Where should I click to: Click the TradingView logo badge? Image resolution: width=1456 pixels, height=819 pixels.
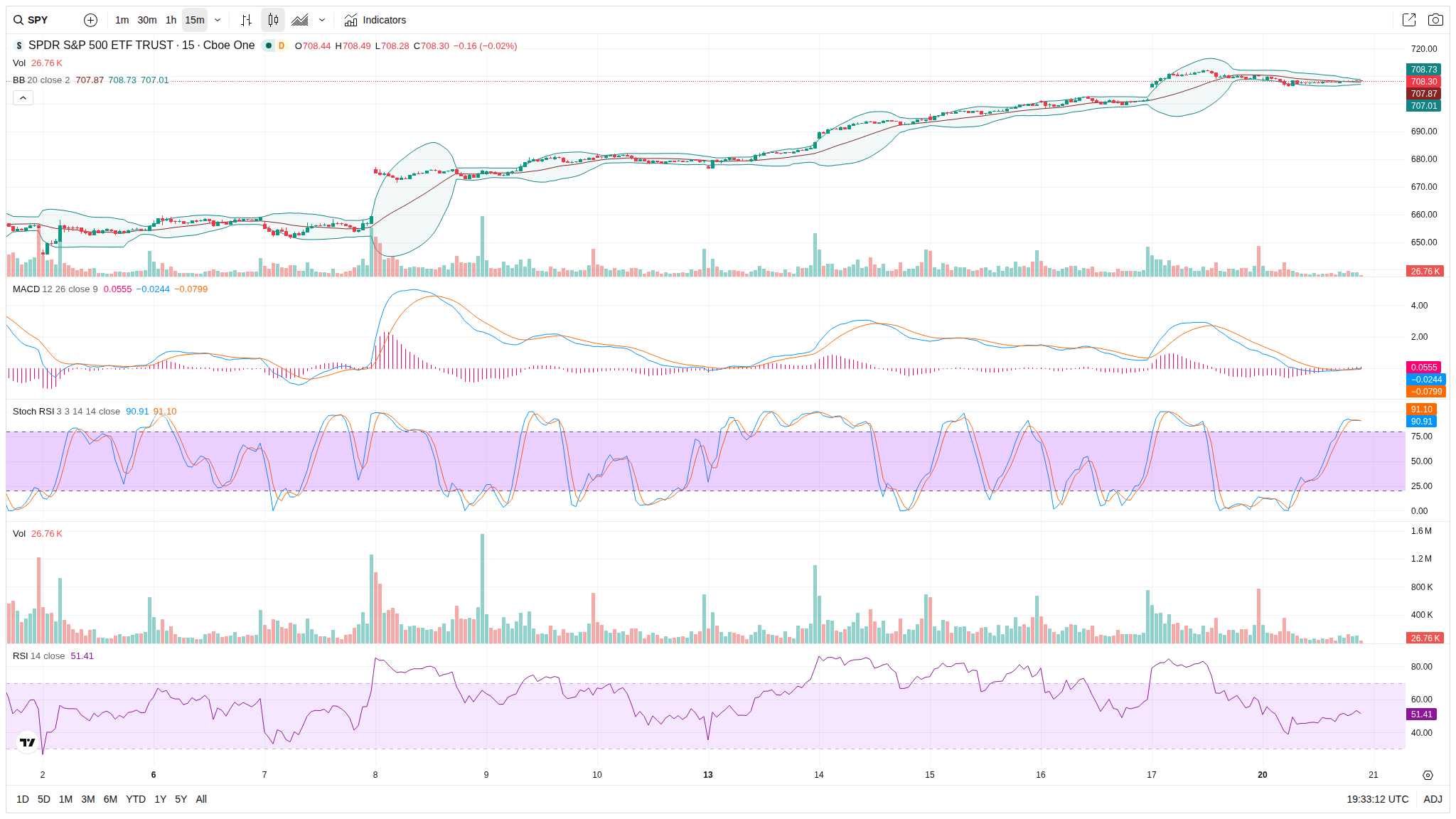[27, 742]
